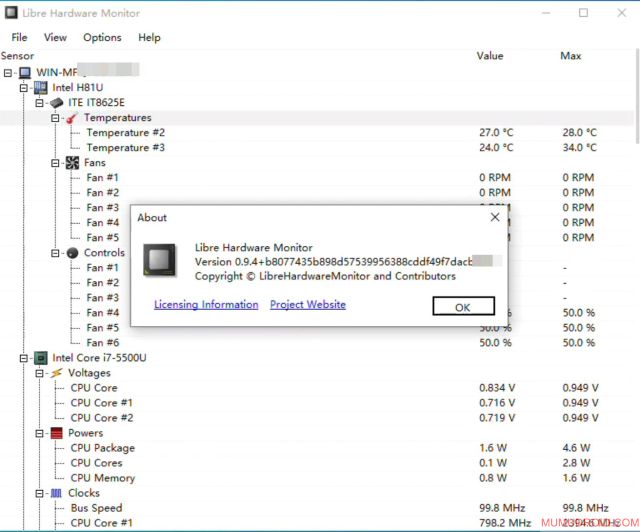
Task: Click the computer icon beside WIN-MF node
Action: point(25,73)
